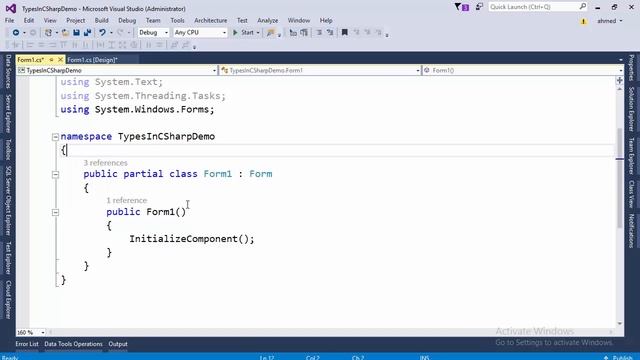Image resolution: width=640 pixels, height=360 pixels.
Task: Open the Tools menu
Action: click(x=177, y=20)
